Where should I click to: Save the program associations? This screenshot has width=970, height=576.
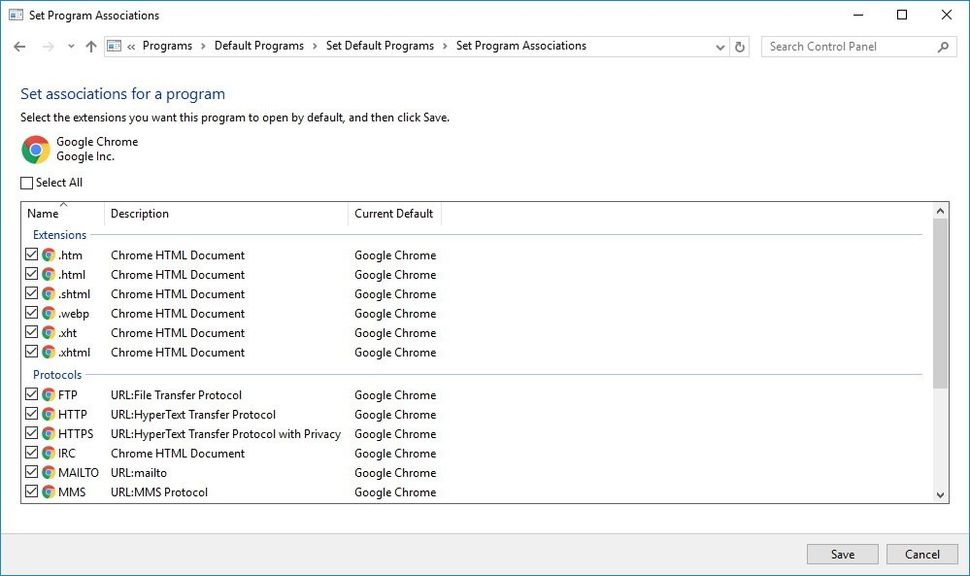842,553
